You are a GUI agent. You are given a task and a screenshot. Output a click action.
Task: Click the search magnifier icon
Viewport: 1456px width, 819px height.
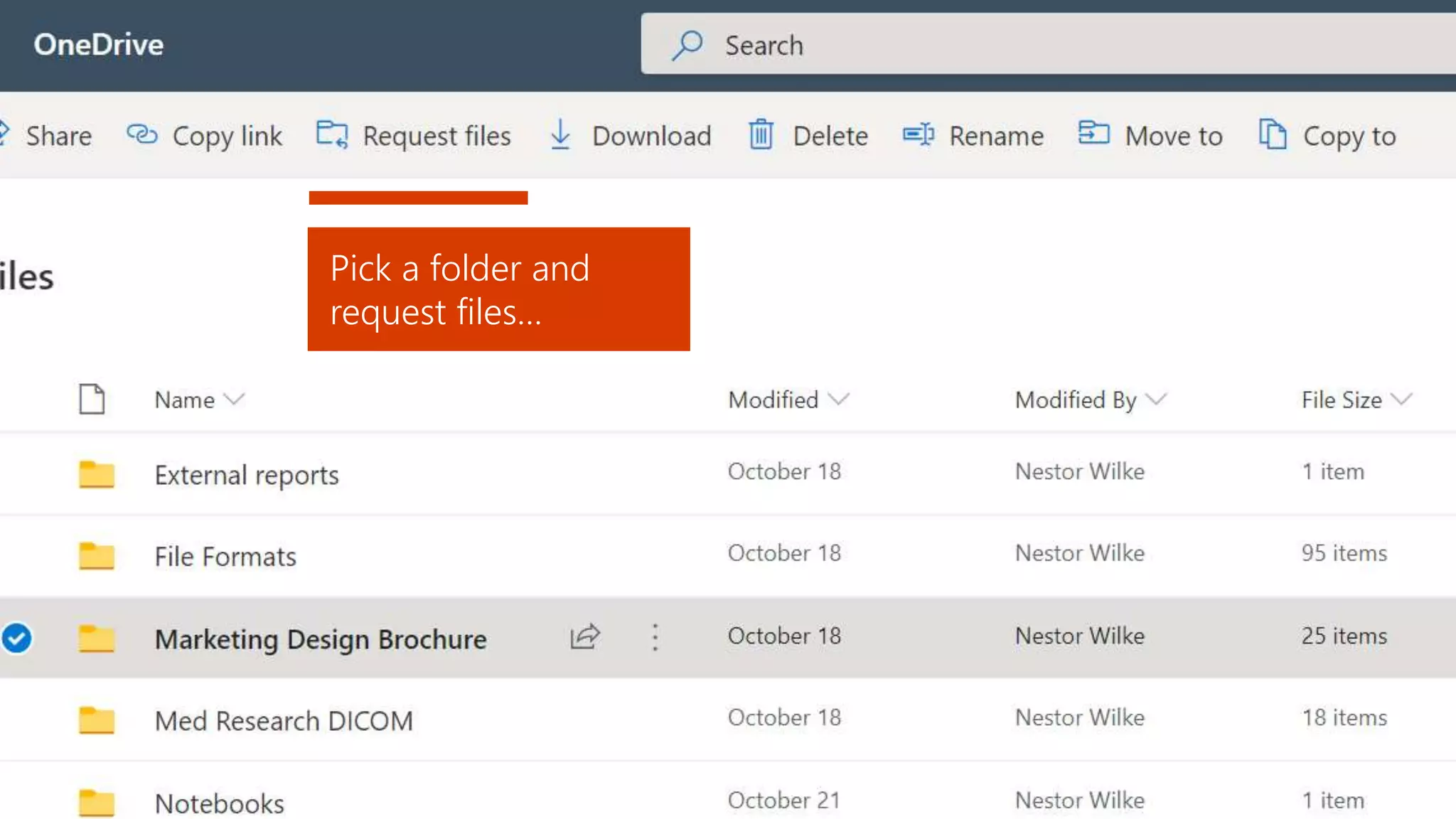tap(687, 45)
